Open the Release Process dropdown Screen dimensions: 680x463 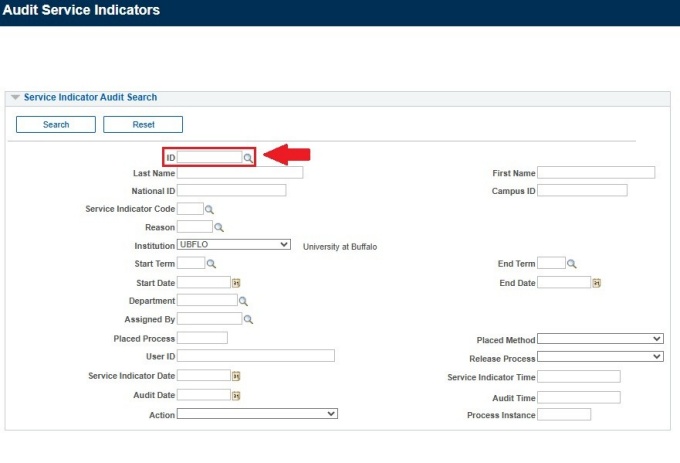pos(600,357)
